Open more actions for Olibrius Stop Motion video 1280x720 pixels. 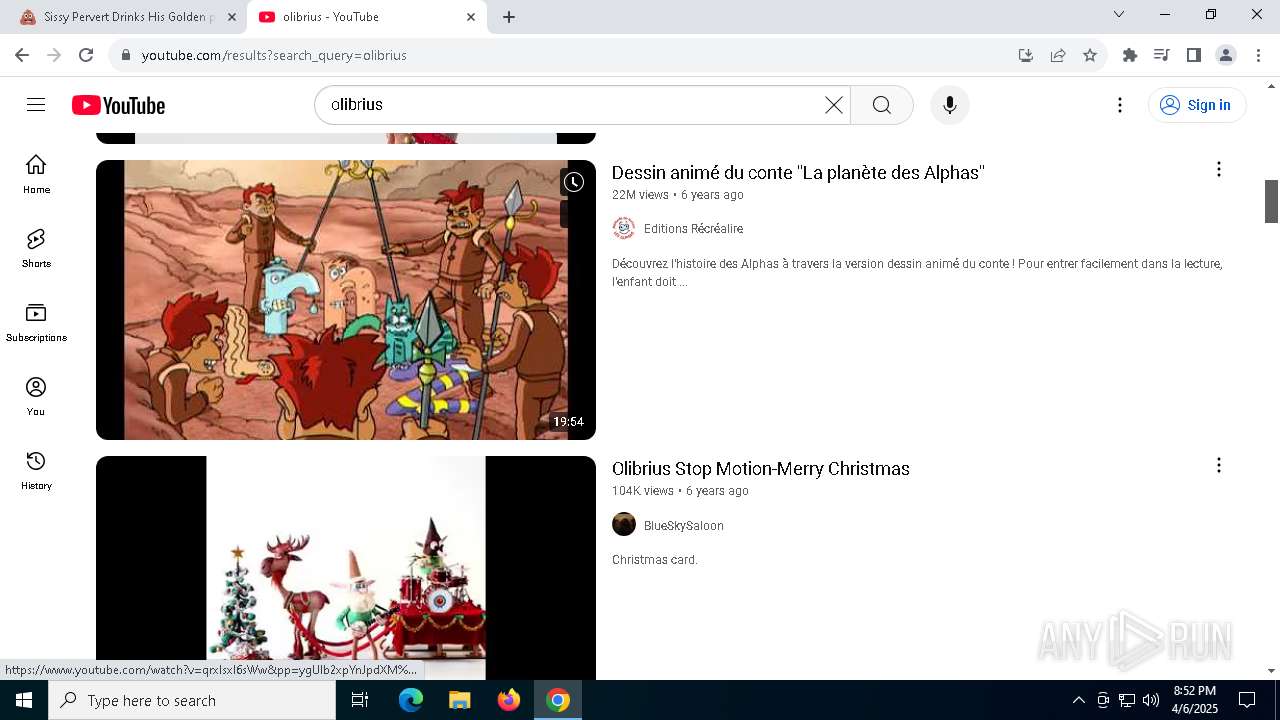pyautogui.click(x=1218, y=465)
